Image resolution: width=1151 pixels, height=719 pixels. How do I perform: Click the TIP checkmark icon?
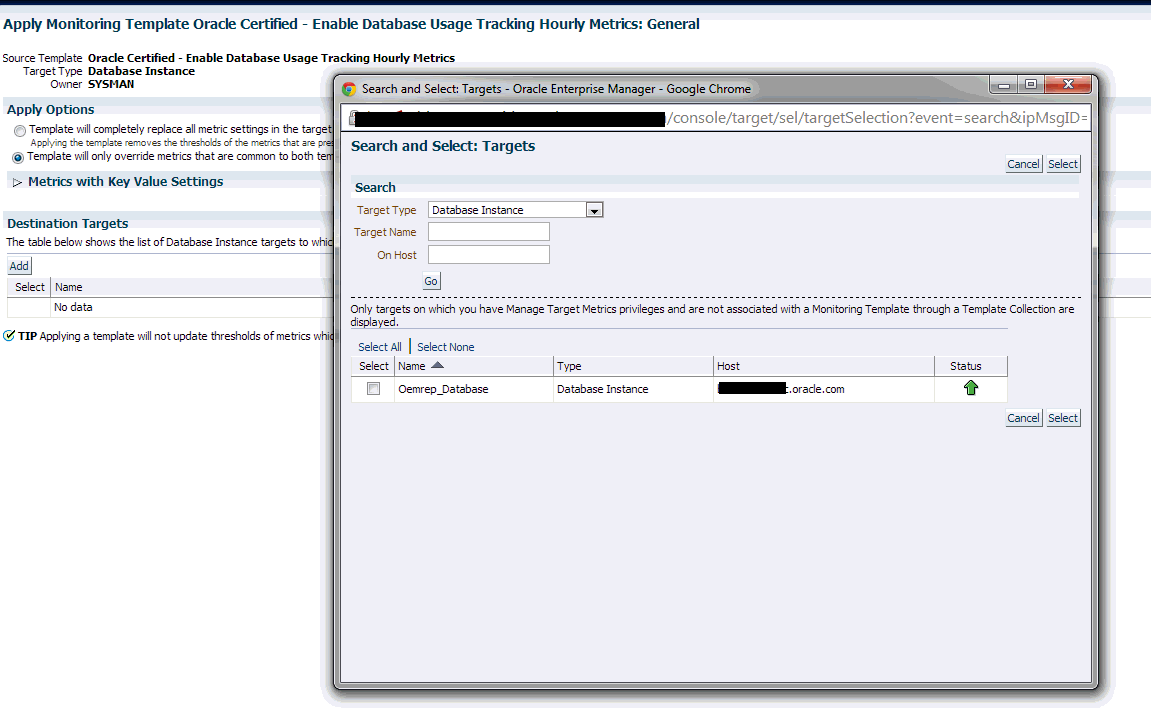tap(9, 336)
